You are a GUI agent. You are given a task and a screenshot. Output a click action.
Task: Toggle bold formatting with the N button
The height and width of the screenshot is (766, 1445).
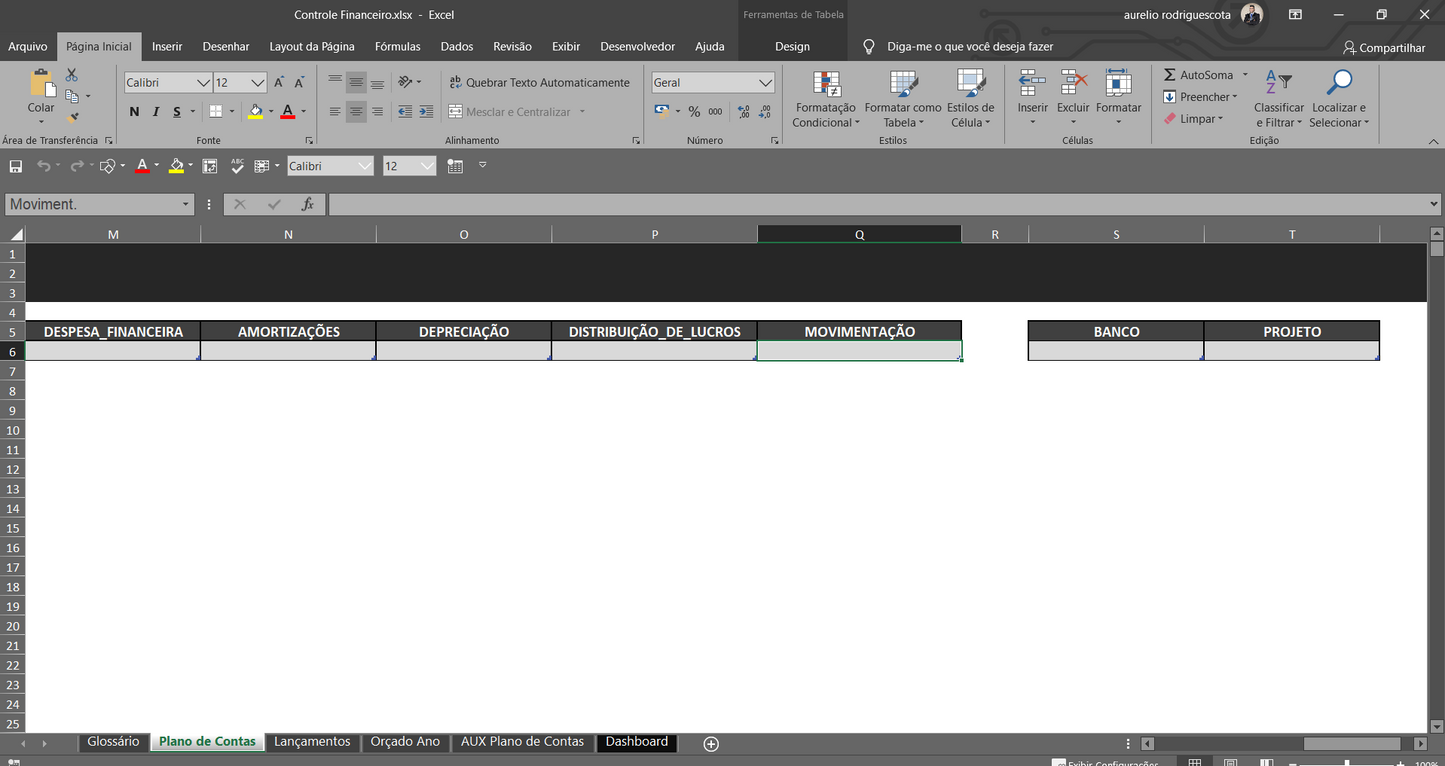point(134,112)
